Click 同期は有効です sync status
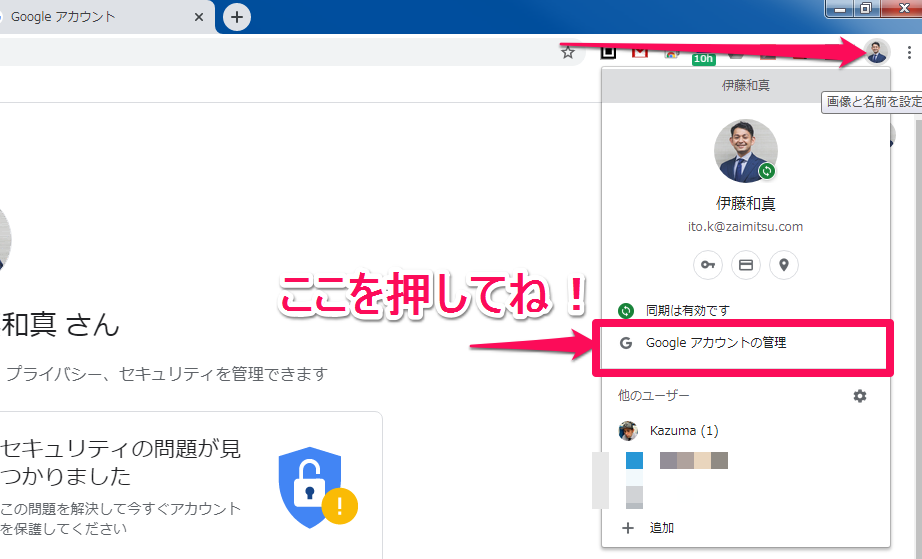The height and width of the screenshot is (559, 922). [687, 310]
